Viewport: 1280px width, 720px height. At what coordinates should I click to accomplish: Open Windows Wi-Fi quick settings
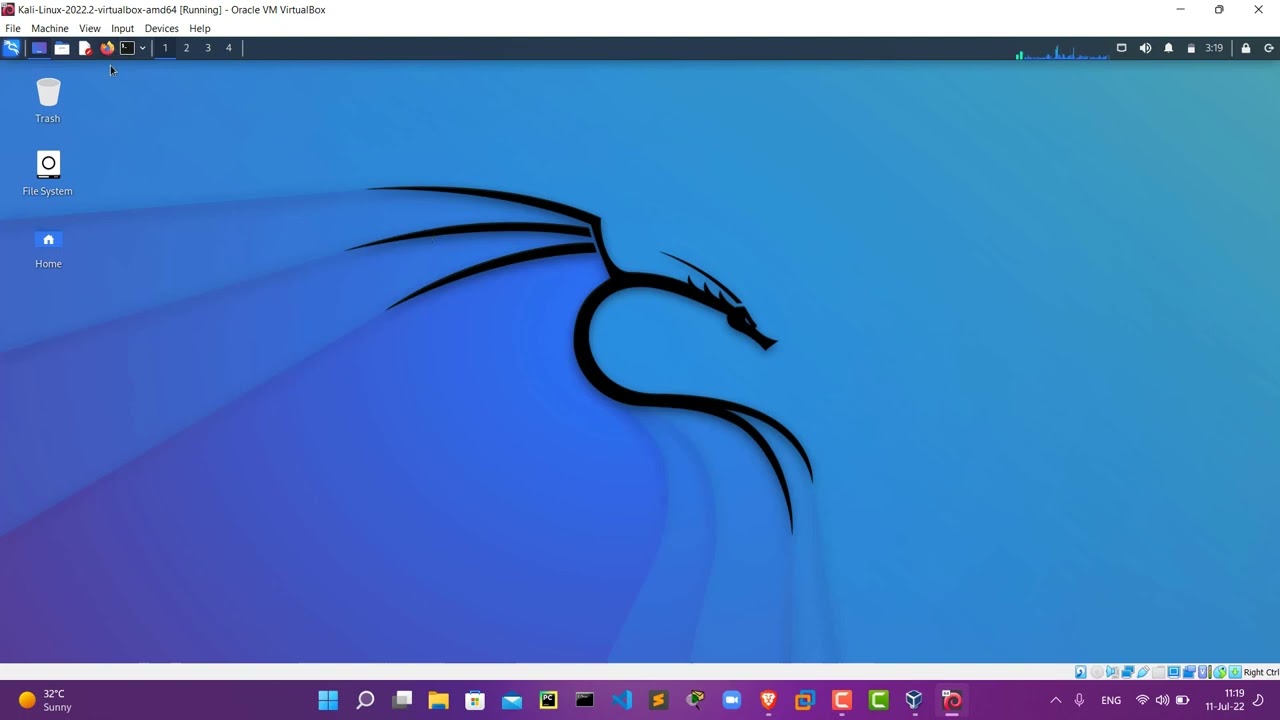[1142, 700]
